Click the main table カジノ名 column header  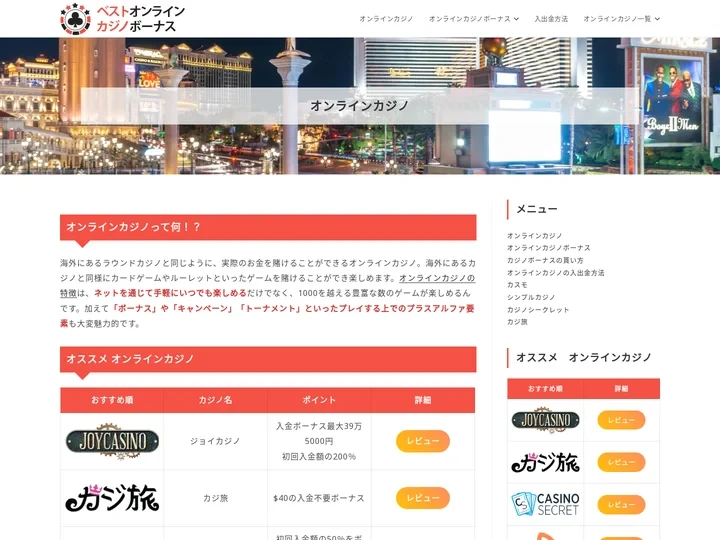pyautogui.click(x=215, y=400)
